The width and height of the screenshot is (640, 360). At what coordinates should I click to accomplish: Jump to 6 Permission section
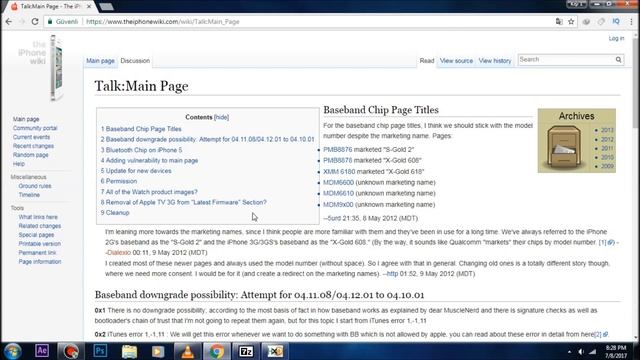tap(119, 181)
